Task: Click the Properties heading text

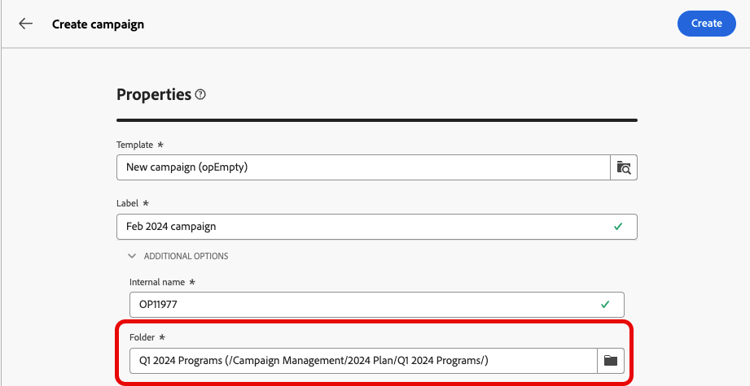Action: pyautogui.click(x=154, y=94)
